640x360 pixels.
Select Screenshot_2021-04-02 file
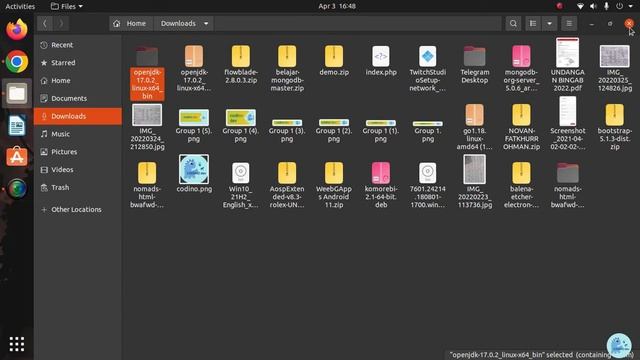[x=567, y=123]
